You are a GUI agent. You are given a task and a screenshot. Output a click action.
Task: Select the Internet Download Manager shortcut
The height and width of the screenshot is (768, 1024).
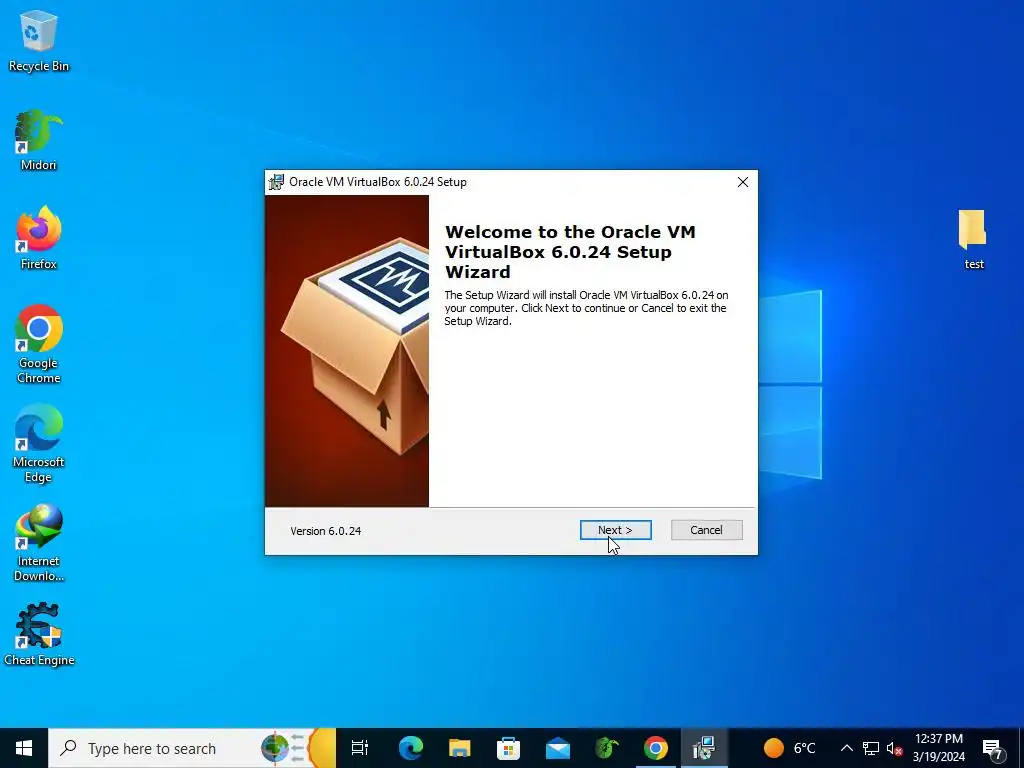click(39, 543)
